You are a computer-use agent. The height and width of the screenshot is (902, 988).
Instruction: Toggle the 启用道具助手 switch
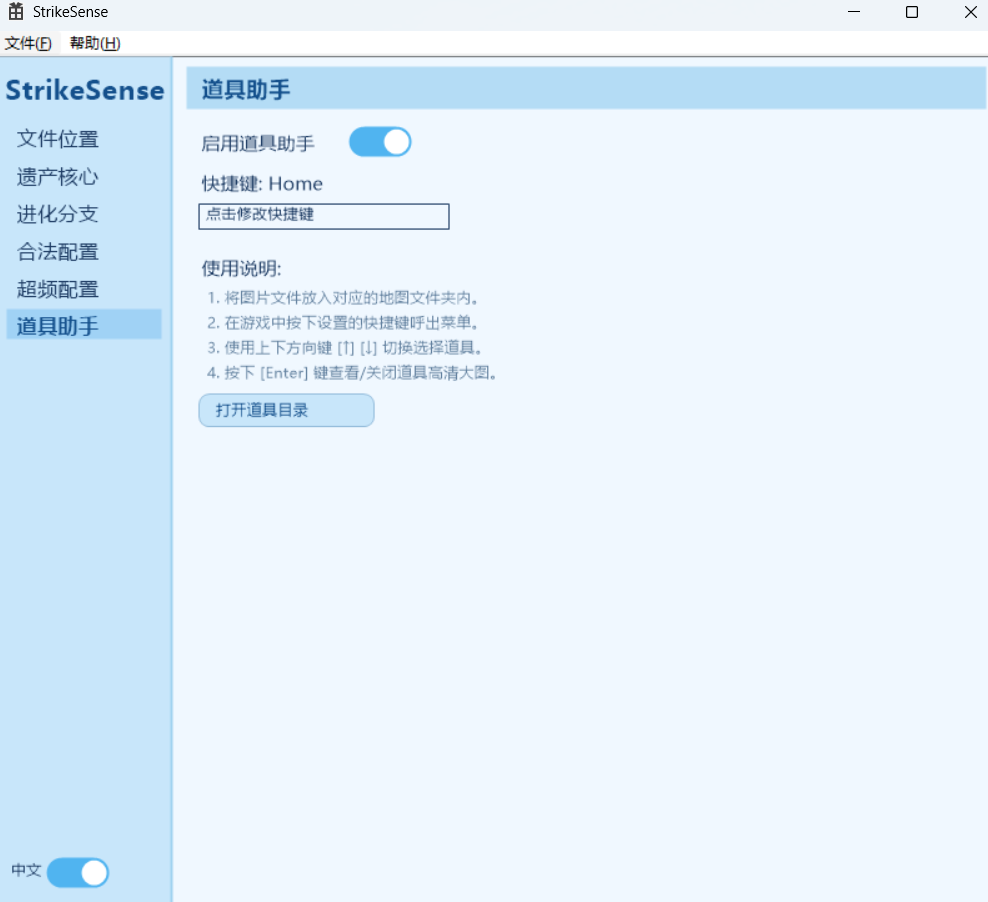380,142
